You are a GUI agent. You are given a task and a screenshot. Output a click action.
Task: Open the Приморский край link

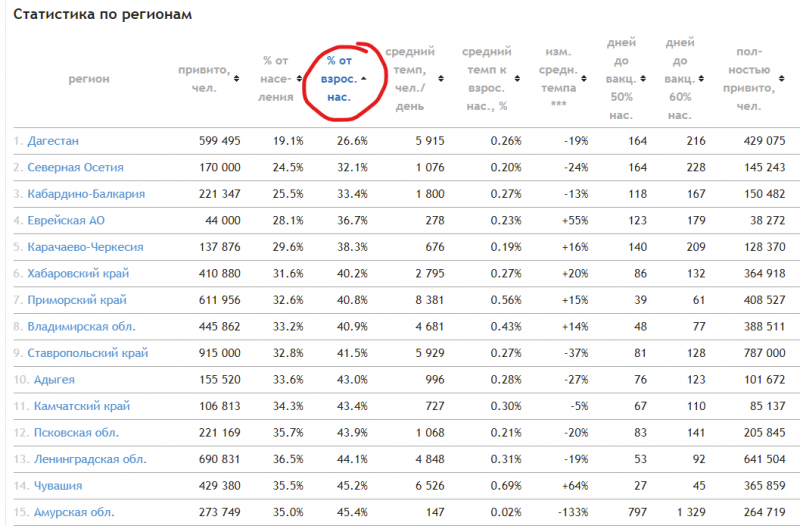point(77,300)
